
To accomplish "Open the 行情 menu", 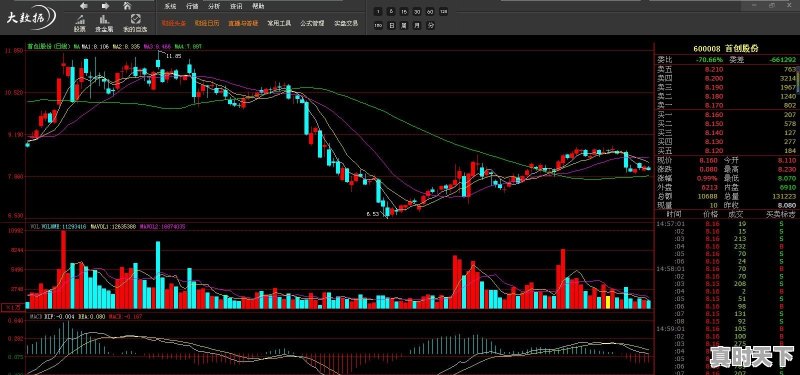I will [192, 7].
